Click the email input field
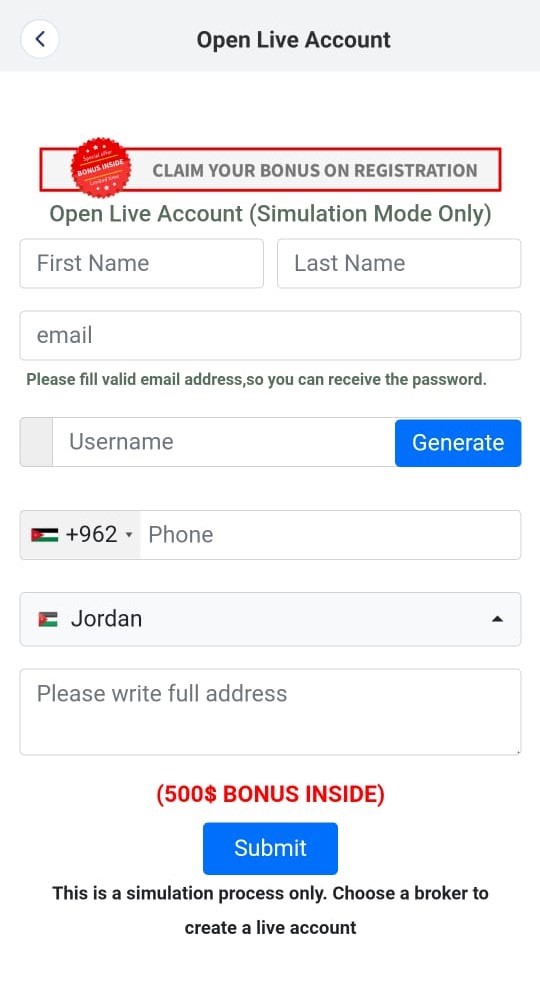The image size is (540, 987). [271, 336]
